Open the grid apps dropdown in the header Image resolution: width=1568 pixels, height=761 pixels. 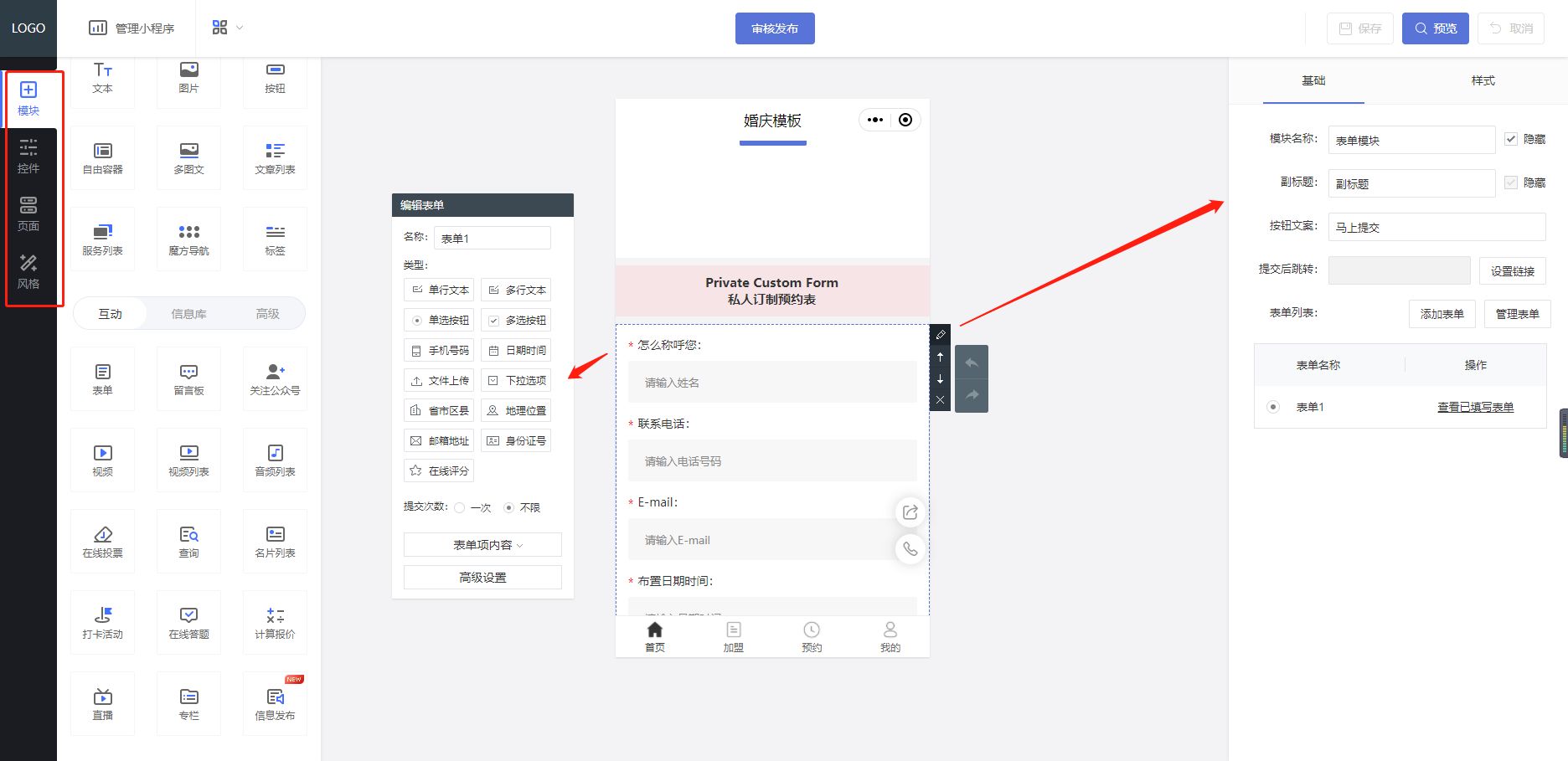(227, 28)
